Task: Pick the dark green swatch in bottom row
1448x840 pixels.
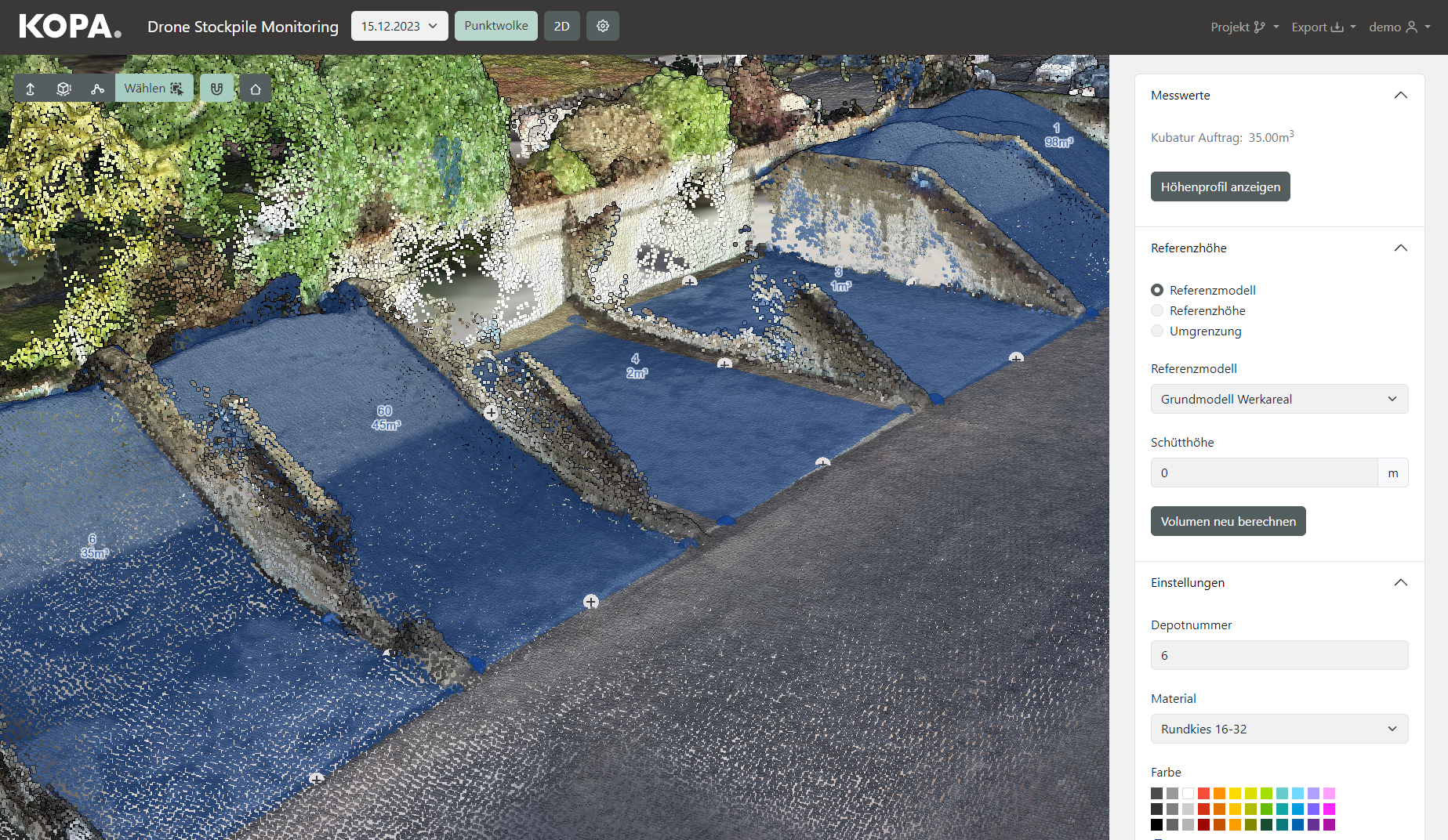Action: coord(1266,824)
